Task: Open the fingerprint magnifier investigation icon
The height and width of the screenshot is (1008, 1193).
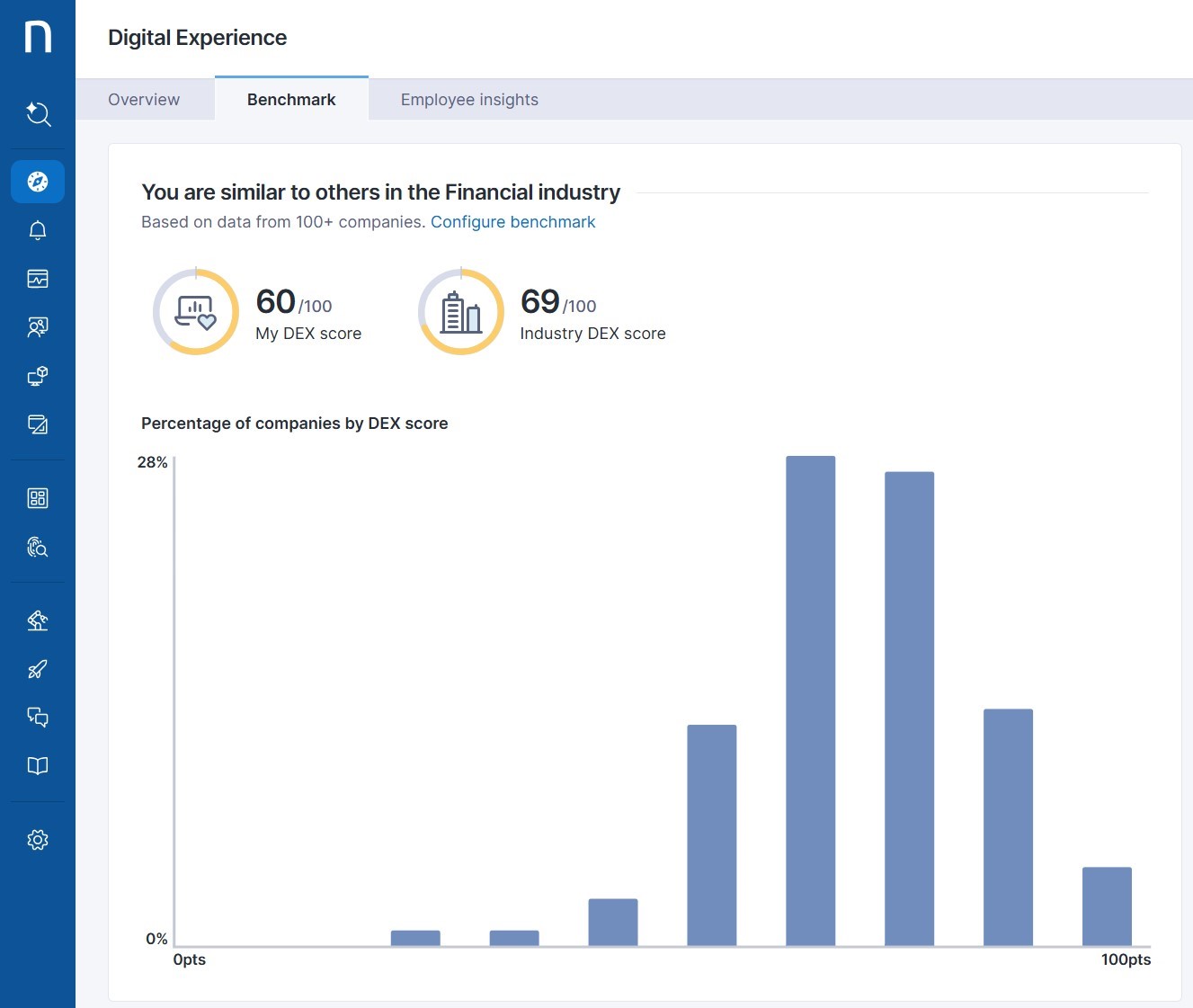Action: 38,547
